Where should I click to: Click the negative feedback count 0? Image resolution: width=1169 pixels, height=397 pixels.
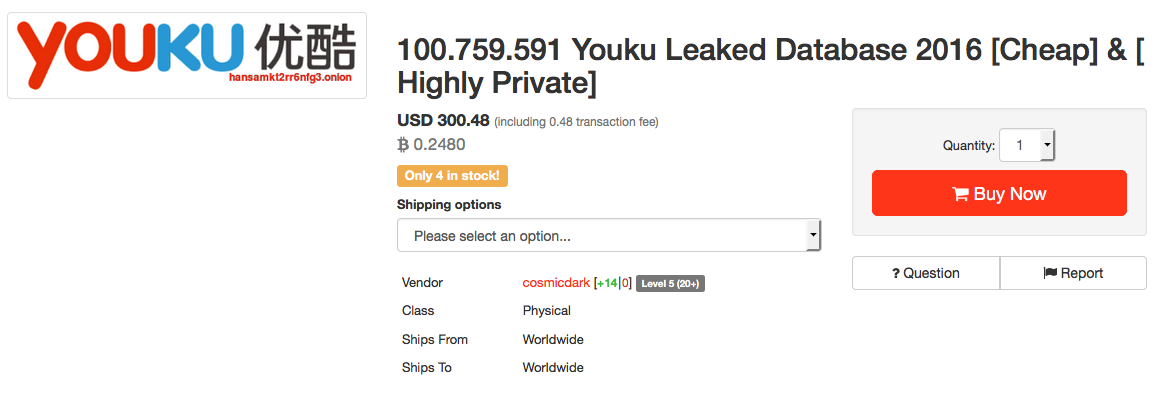(626, 283)
